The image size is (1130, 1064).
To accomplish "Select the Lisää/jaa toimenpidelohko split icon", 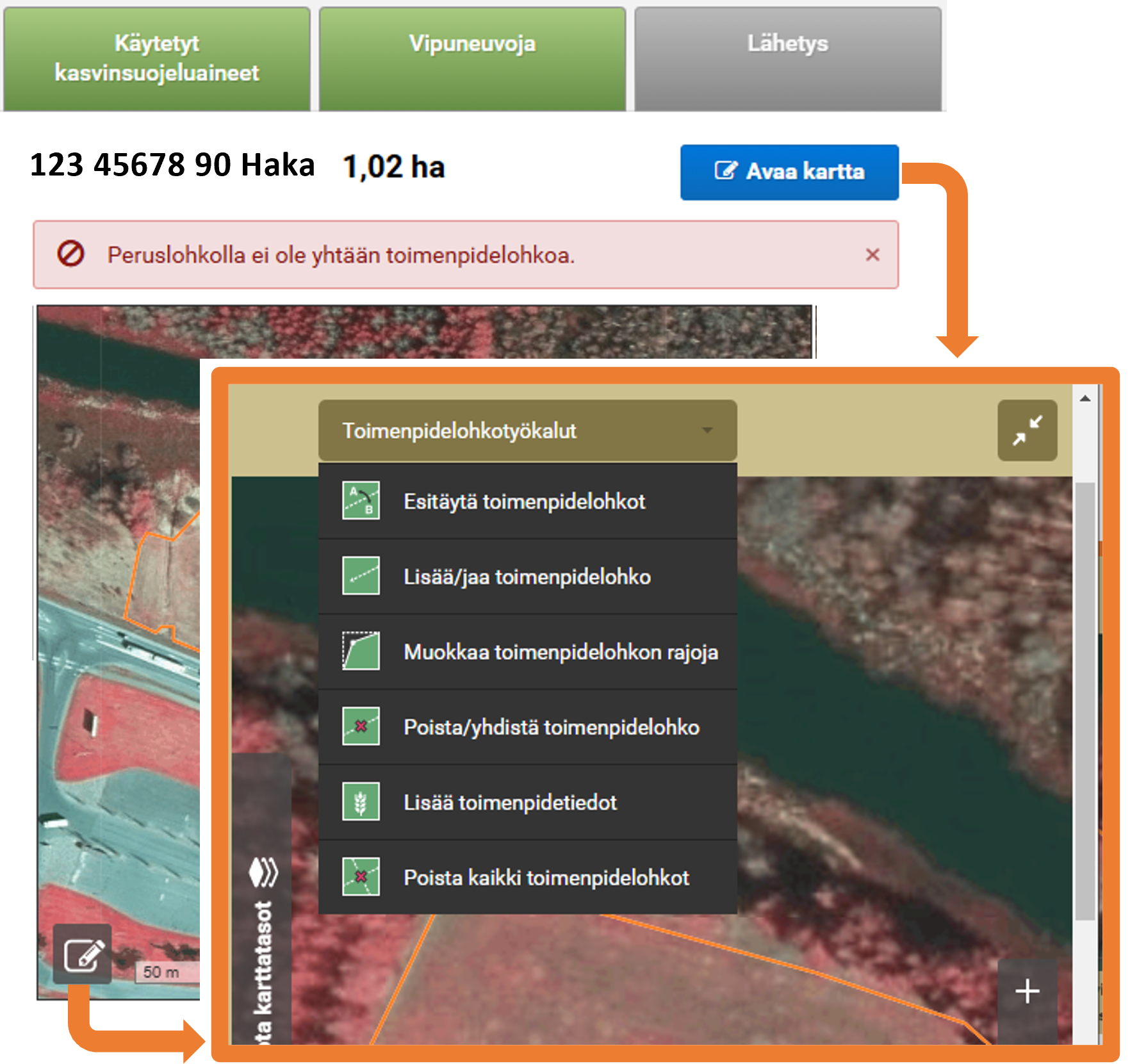I will pyautogui.click(x=361, y=576).
